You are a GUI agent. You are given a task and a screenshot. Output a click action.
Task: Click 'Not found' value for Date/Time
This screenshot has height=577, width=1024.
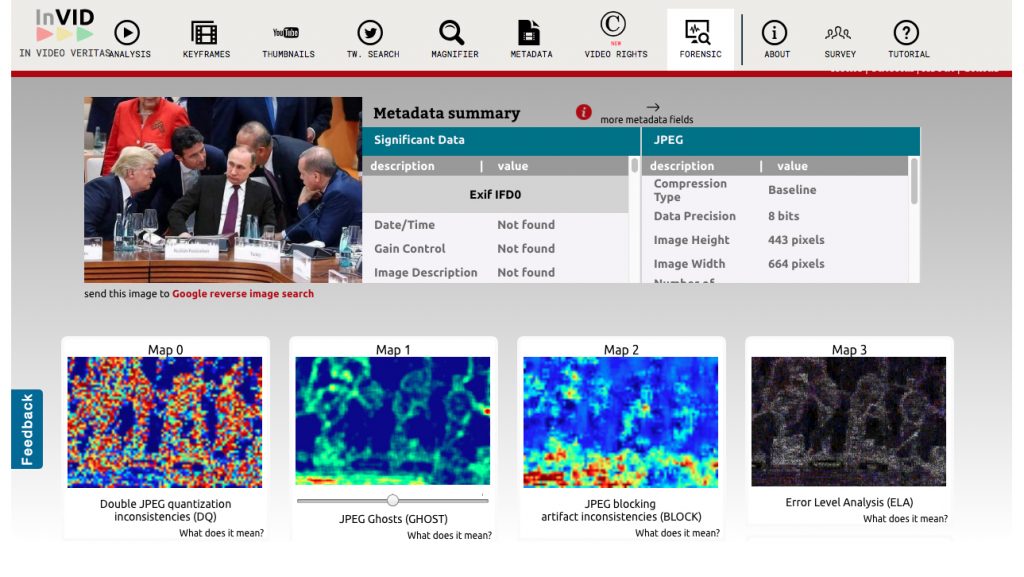point(526,225)
